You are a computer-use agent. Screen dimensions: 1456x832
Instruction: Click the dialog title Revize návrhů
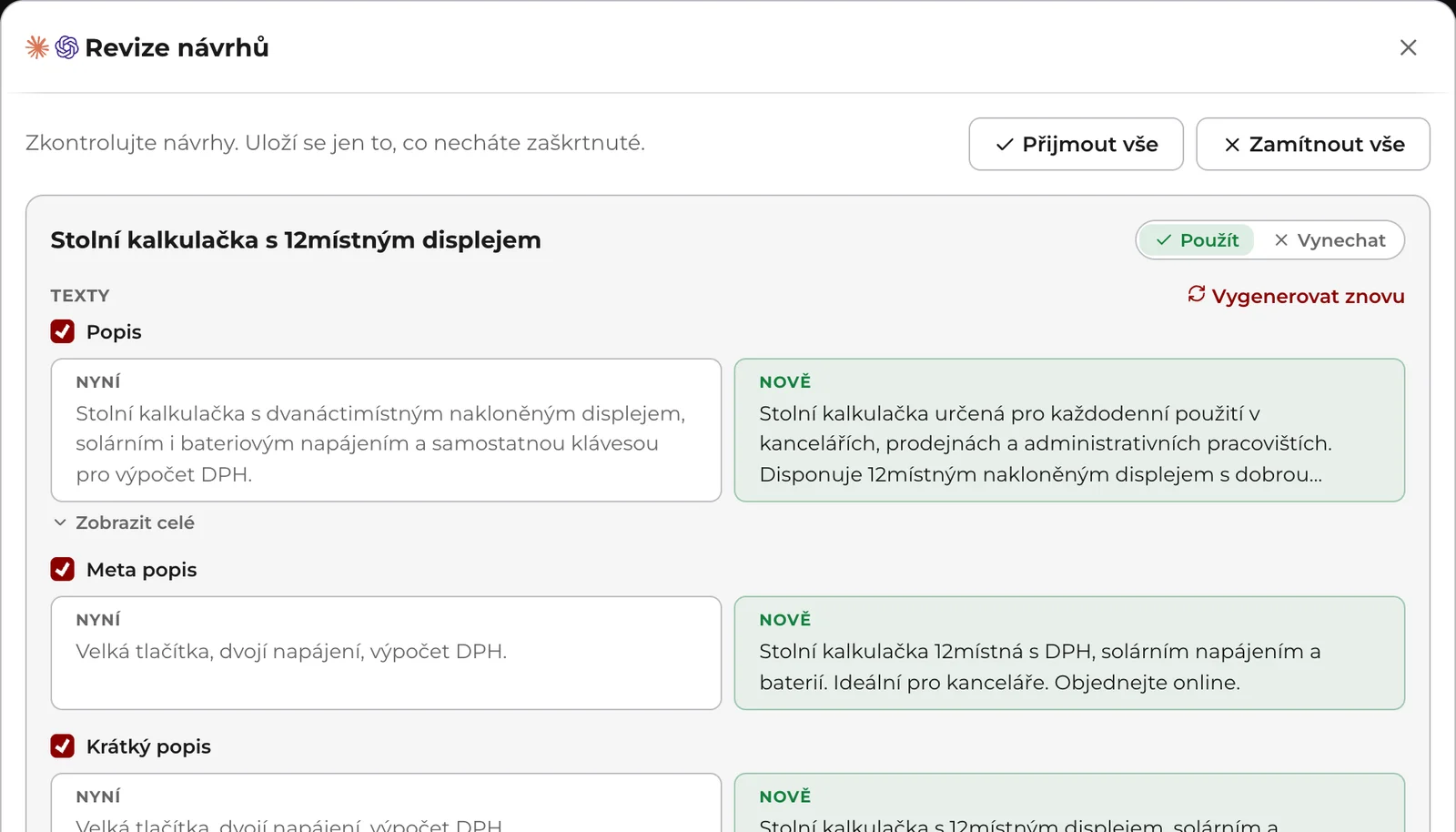pyautogui.click(x=177, y=47)
